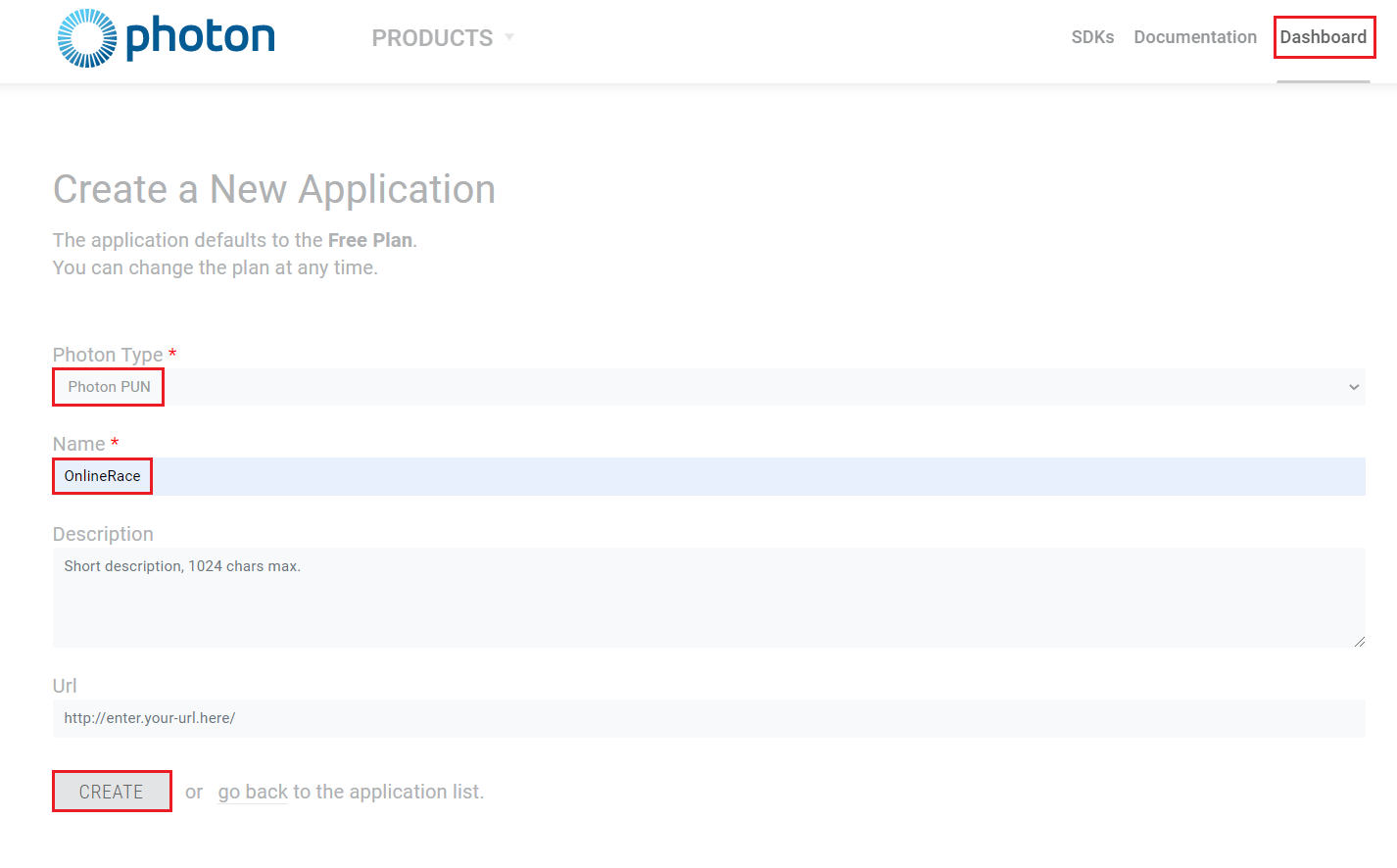Click the go back link

(252, 791)
